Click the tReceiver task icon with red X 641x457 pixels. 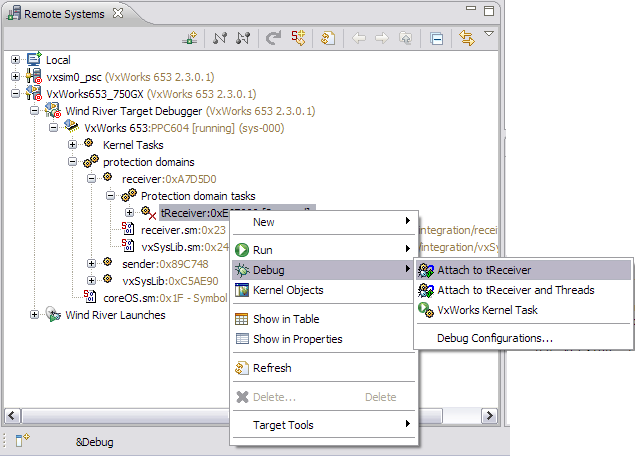point(148,213)
